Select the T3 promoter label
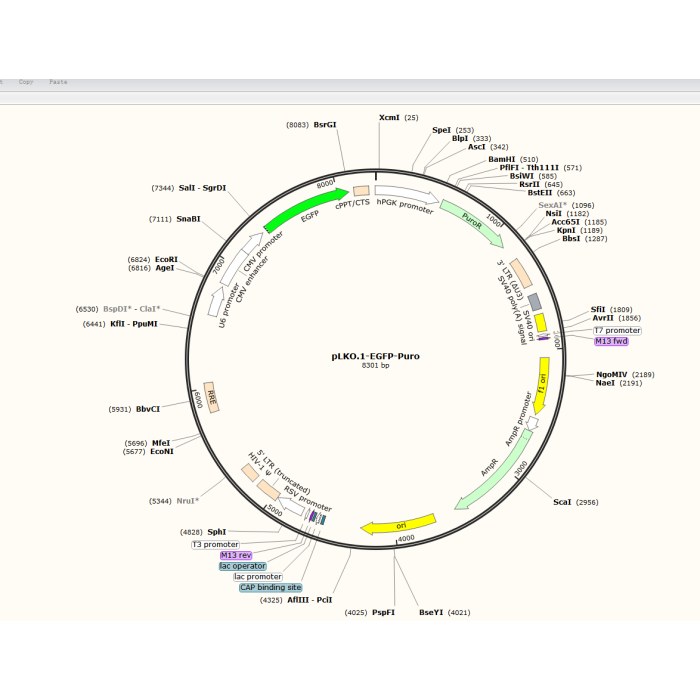This screenshot has height=700, width=700. coord(215,544)
